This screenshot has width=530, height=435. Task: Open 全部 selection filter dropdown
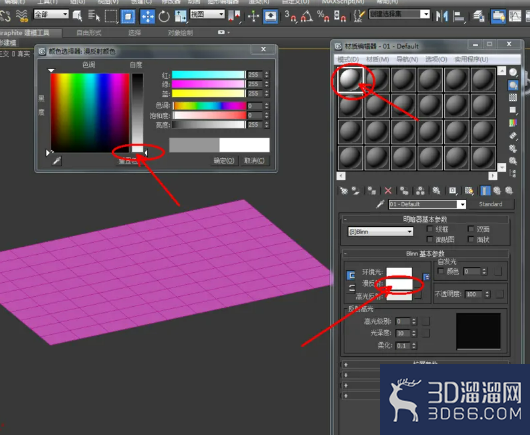pyautogui.click(x=51, y=14)
